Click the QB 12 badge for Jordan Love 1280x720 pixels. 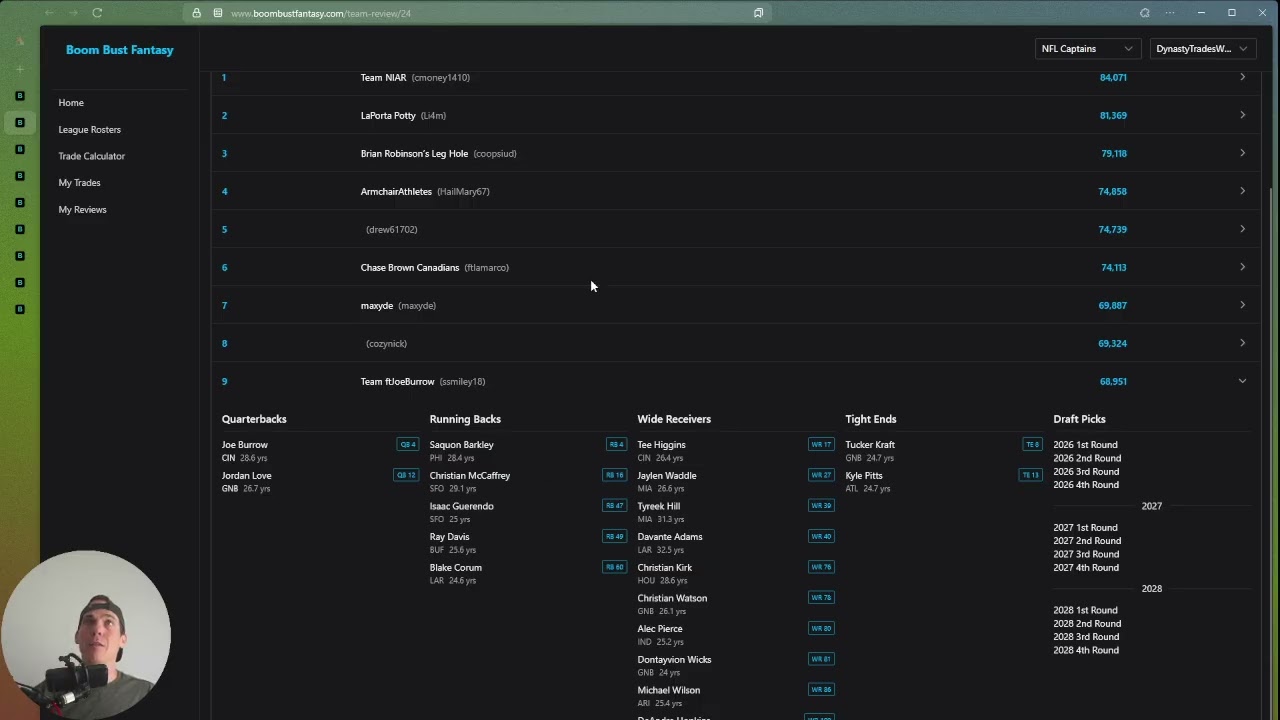[x=405, y=475]
